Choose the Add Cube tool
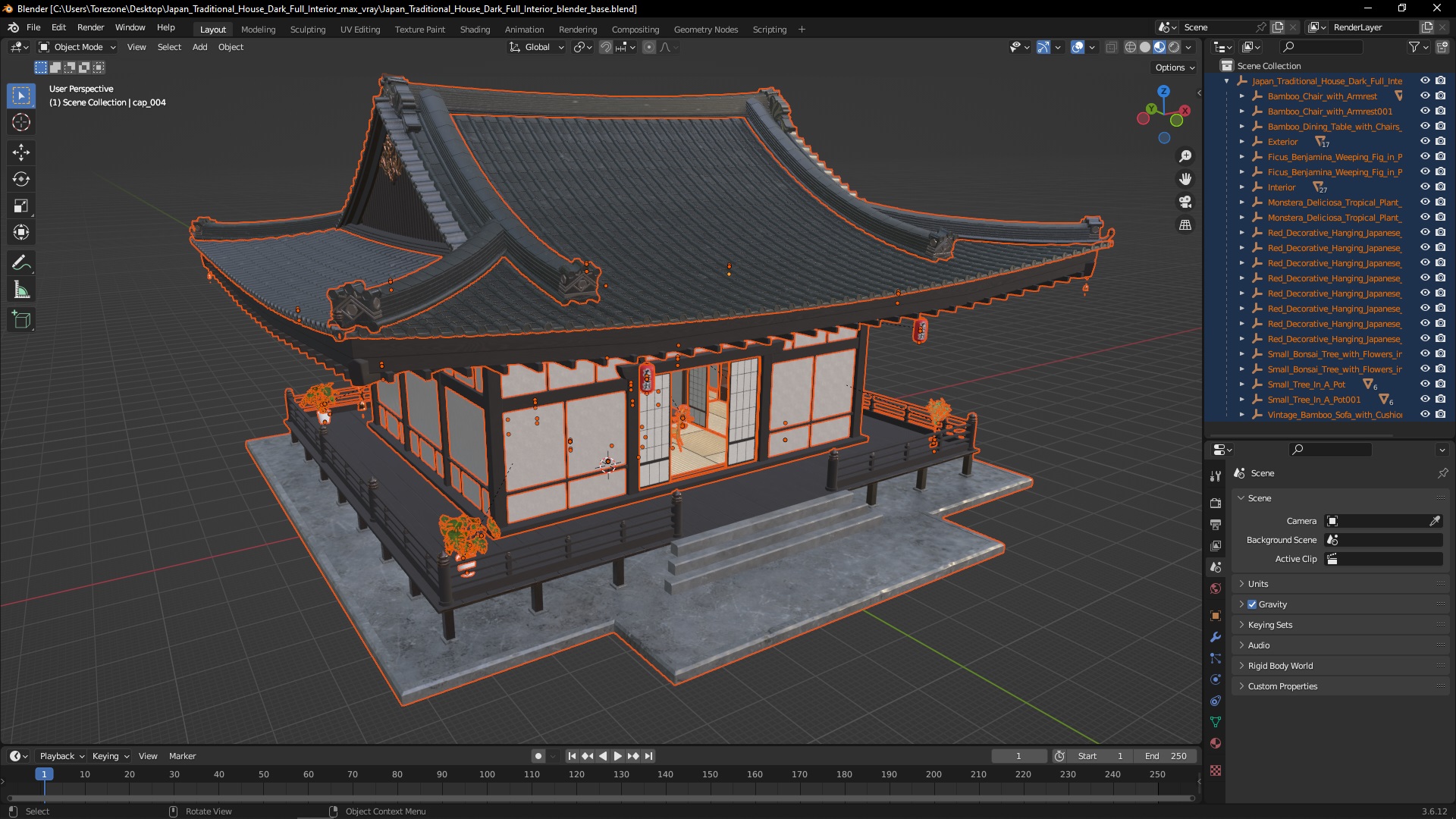This screenshot has width=1456, height=819. [21, 320]
